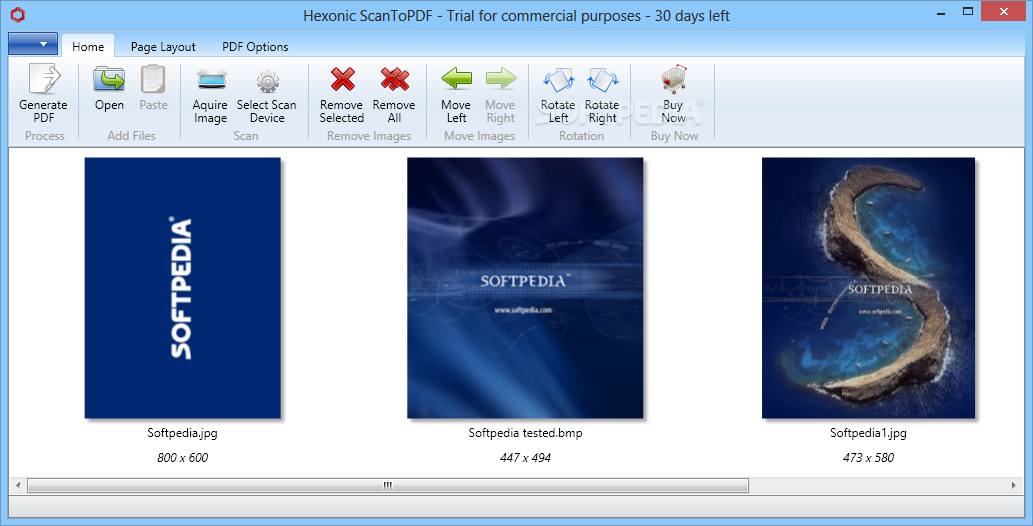
Task: Click Remove Selected red X icon
Action: [343, 79]
